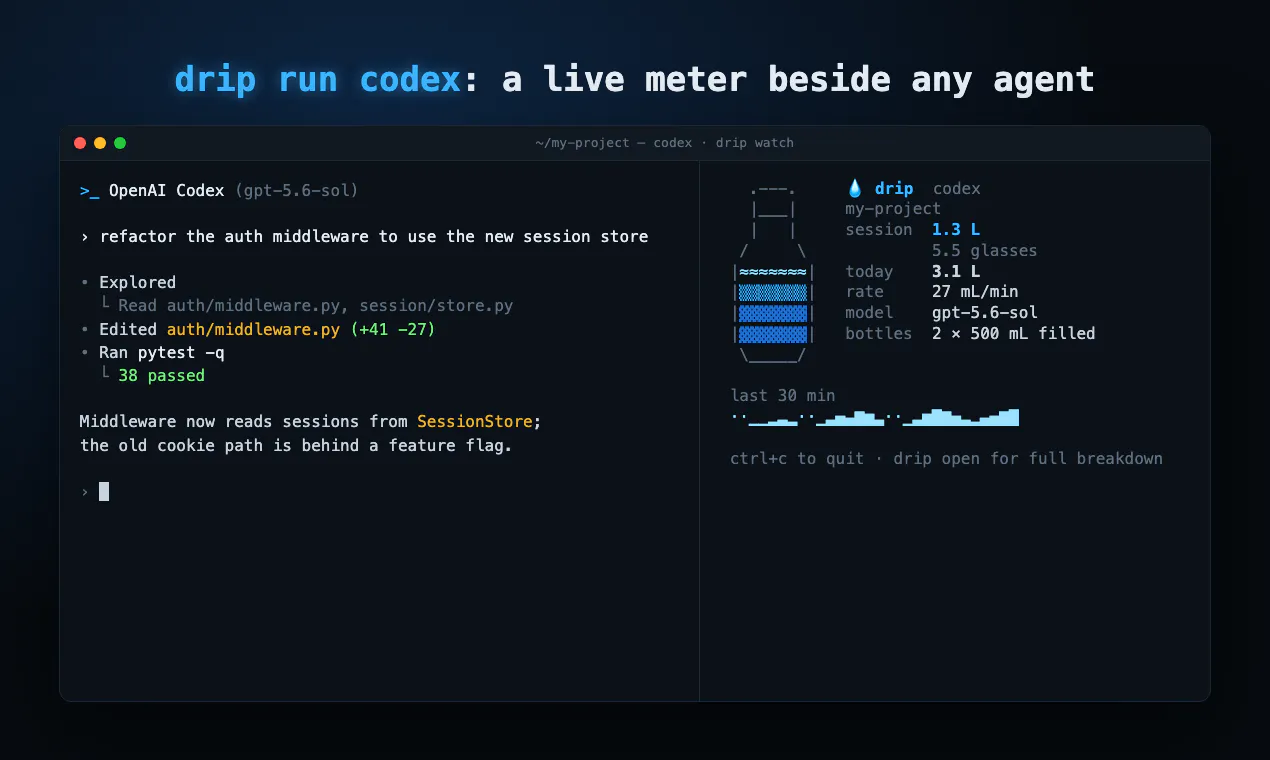Close the terminal with the red button

[x=80, y=143]
